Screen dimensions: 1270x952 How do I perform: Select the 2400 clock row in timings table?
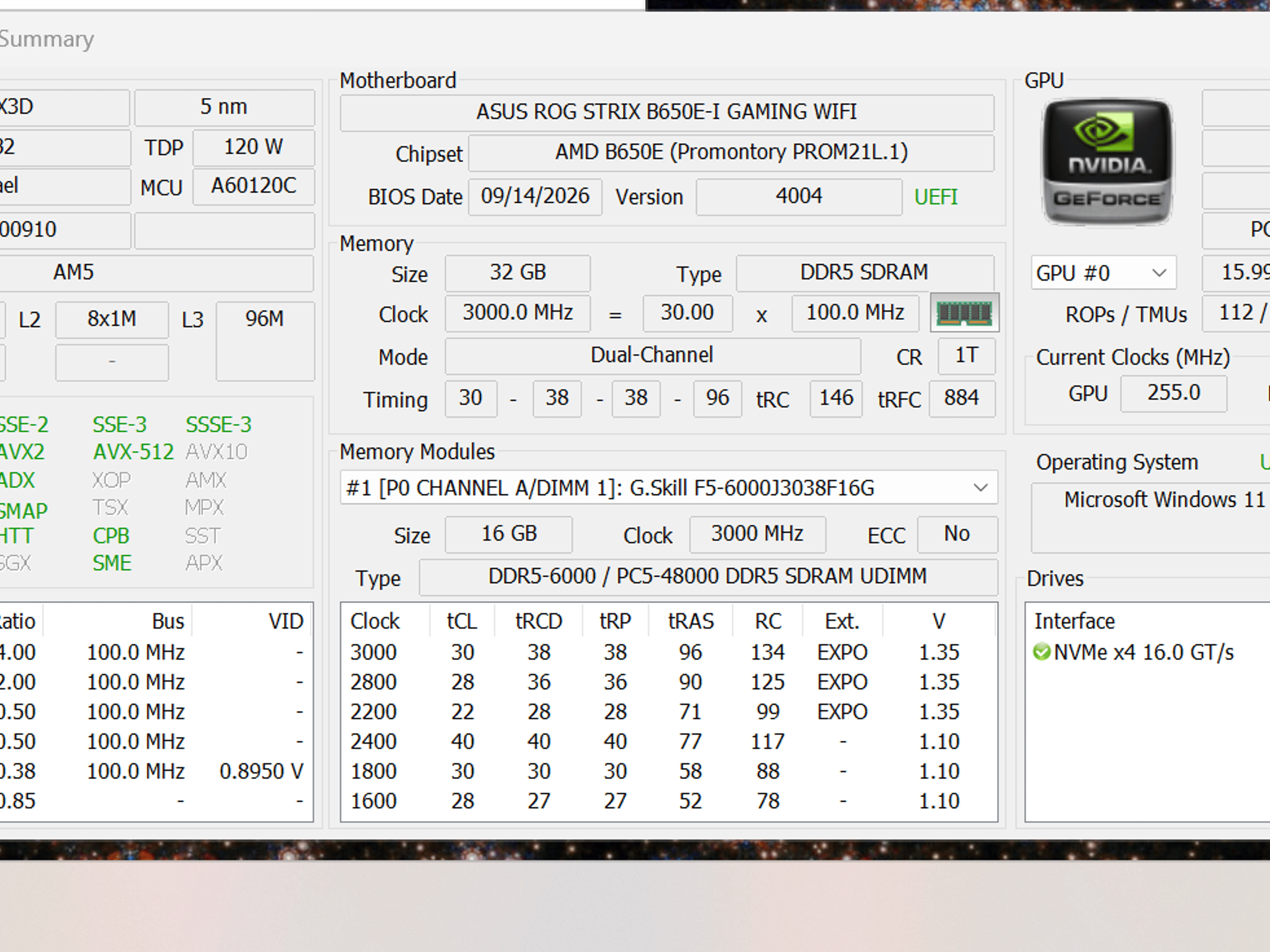668,741
